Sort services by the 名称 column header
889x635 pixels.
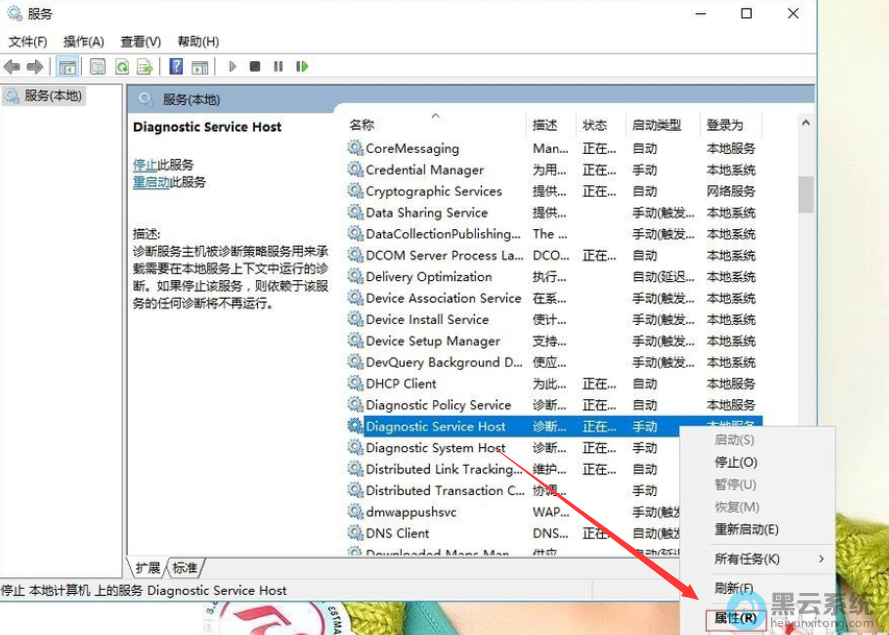click(x=360, y=124)
